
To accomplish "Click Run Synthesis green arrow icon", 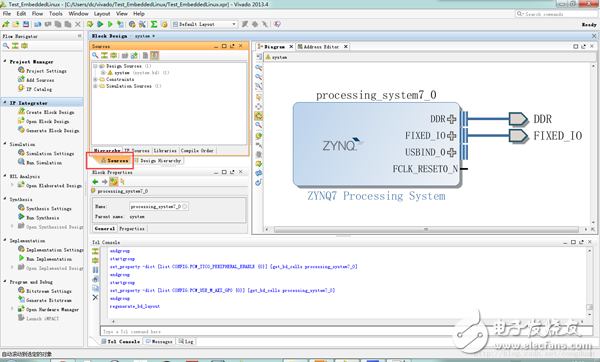I will click(21, 217).
